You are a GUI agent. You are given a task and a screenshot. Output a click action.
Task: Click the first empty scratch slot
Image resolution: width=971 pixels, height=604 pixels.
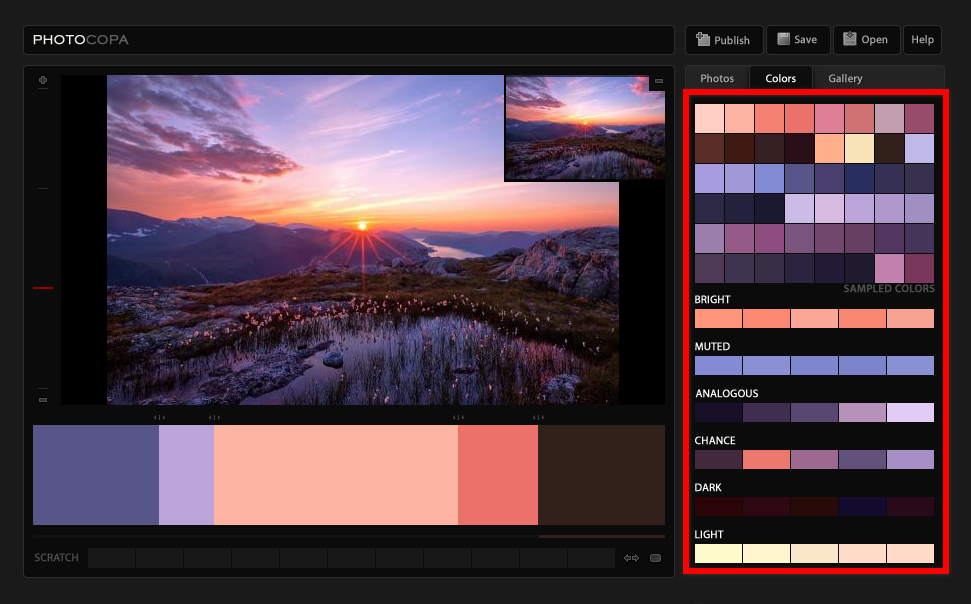tap(111, 558)
